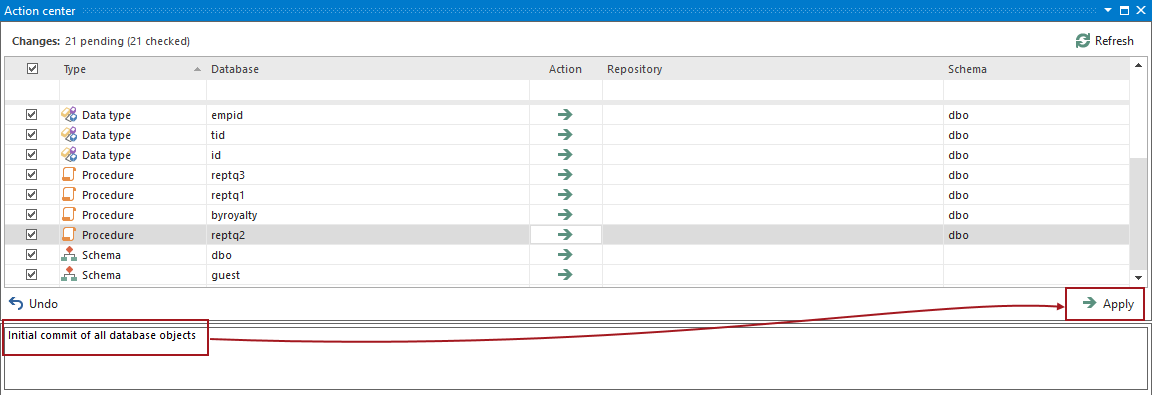Click the guest schema icon
This screenshot has width=1152, height=395.
pyautogui.click(x=69, y=275)
